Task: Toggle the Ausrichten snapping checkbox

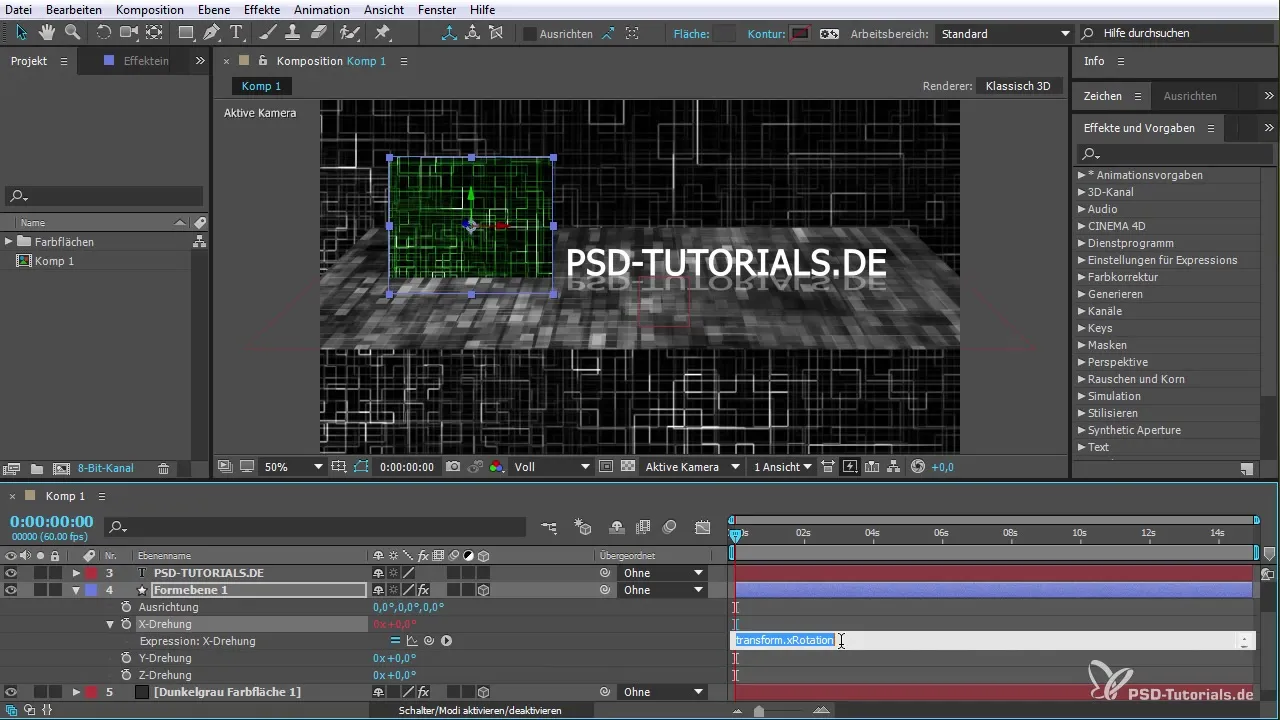Action: [530, 34]
